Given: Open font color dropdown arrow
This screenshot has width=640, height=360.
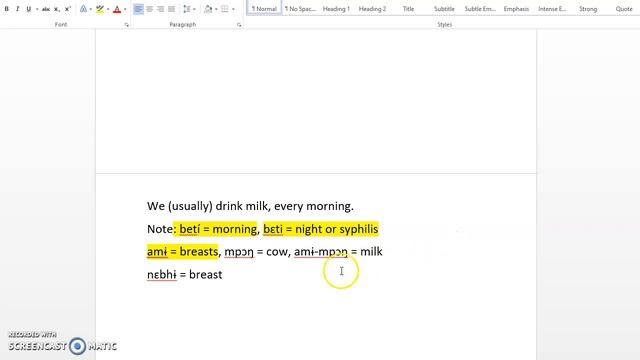Looking at the screenshot, I should [x=125, y=9].
